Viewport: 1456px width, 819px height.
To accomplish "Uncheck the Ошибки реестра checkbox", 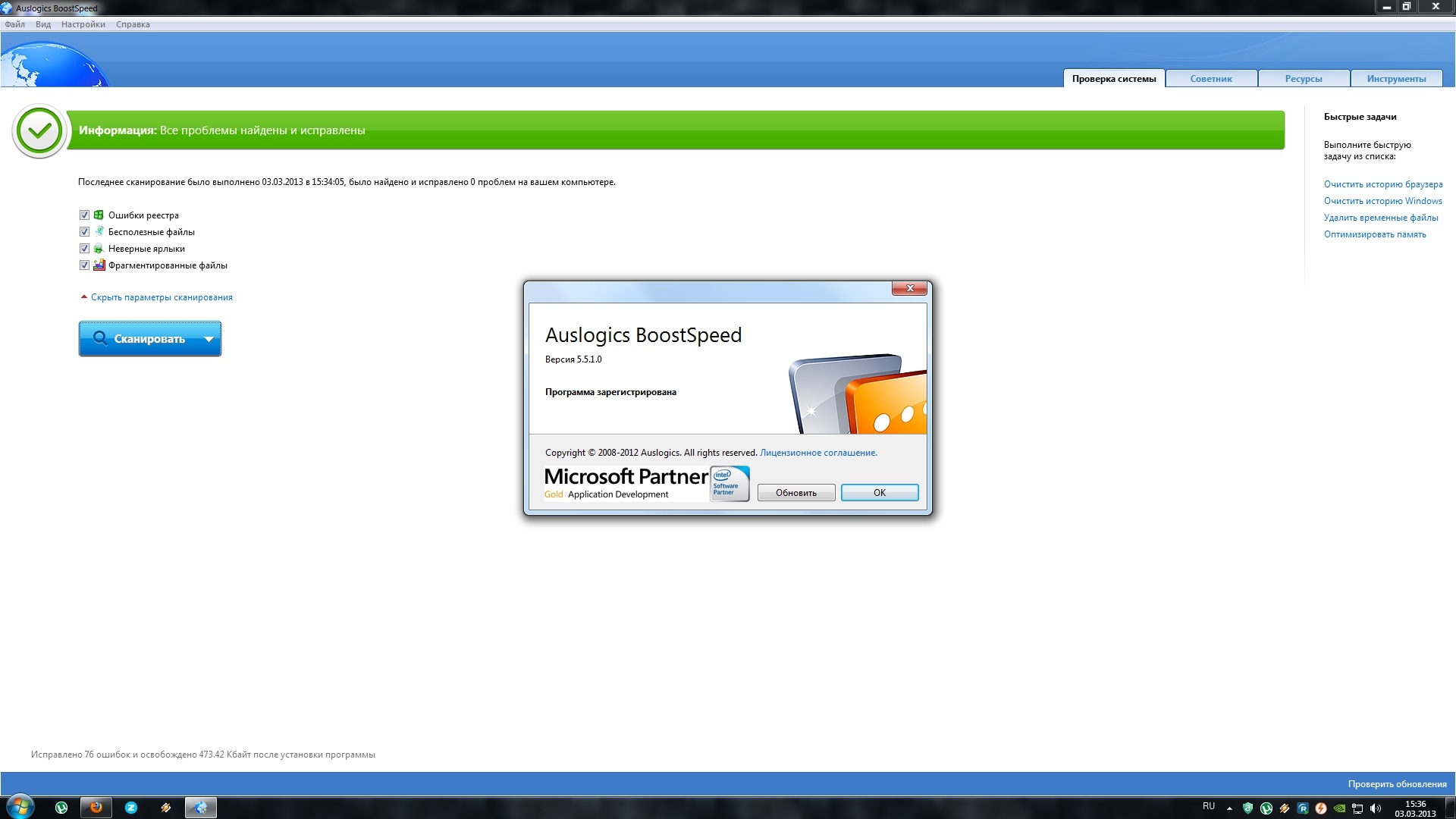I will (84, 215).
